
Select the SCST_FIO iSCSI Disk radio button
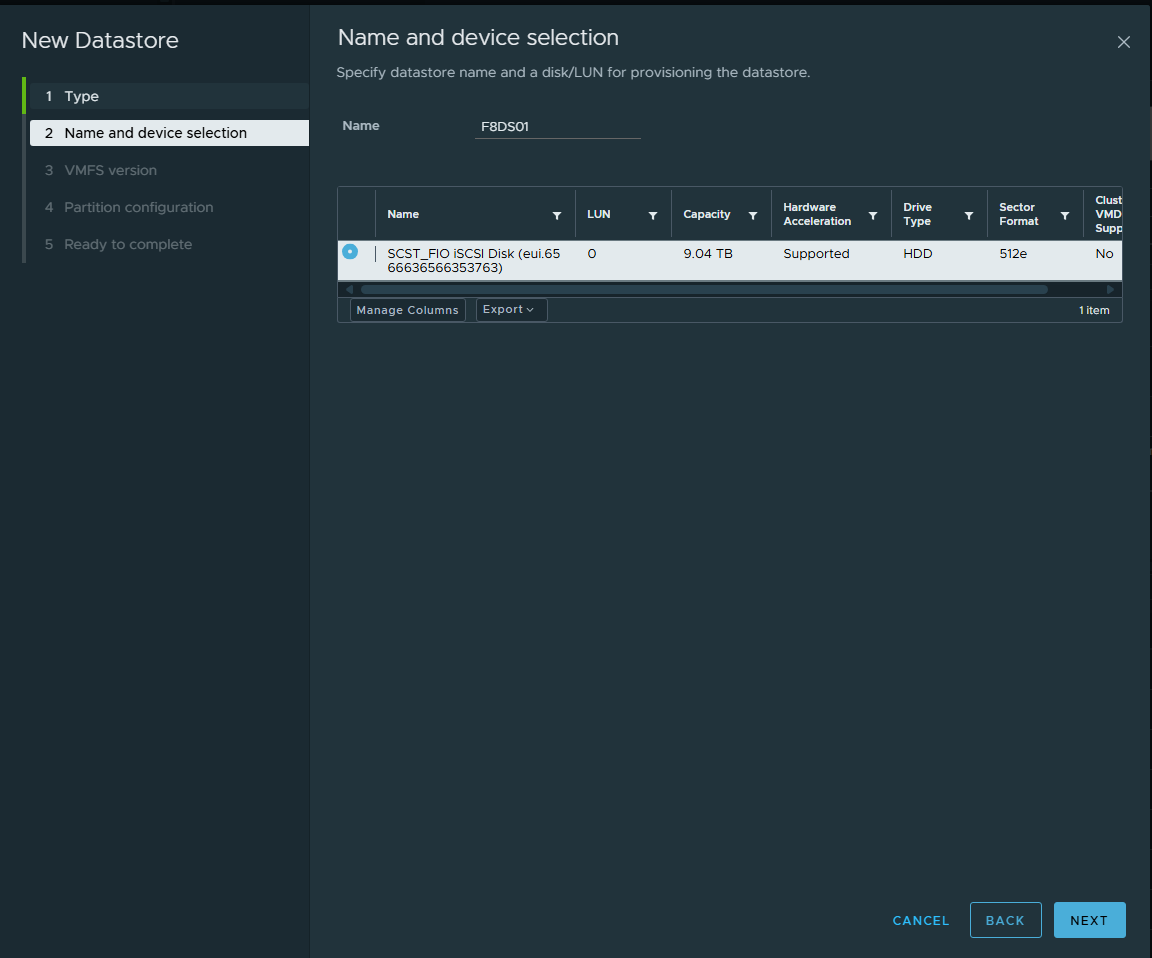(350, 252)
